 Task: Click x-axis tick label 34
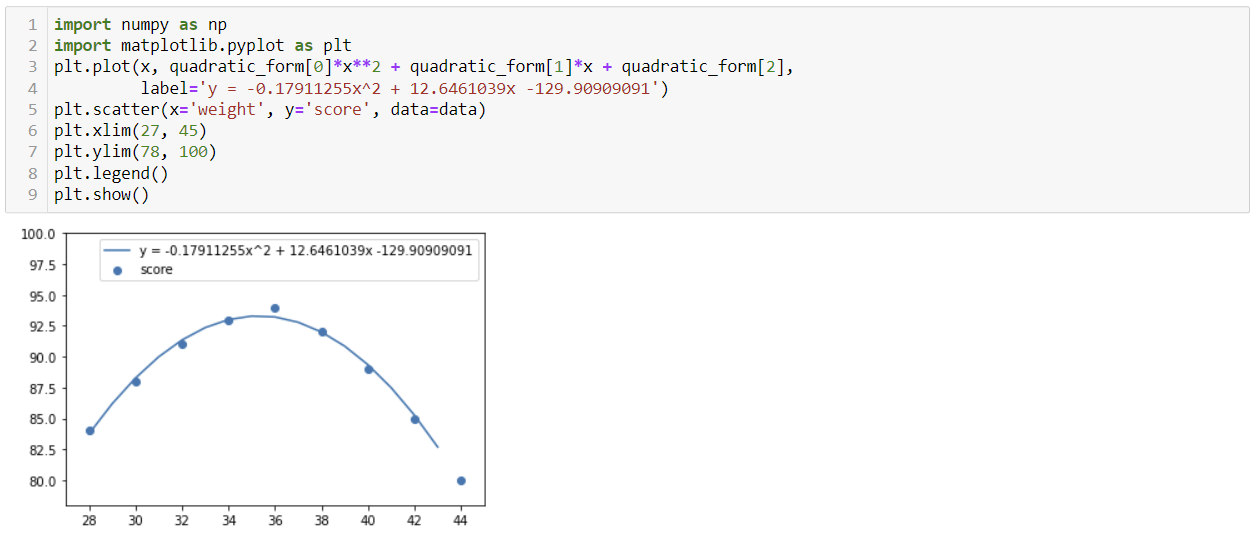pyautogui.click(x=229, y=522)
